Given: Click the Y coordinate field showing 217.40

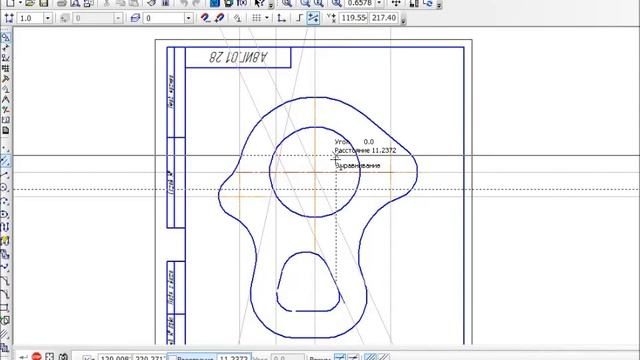Looking at the screenshot, I should [x=383, y=18].
